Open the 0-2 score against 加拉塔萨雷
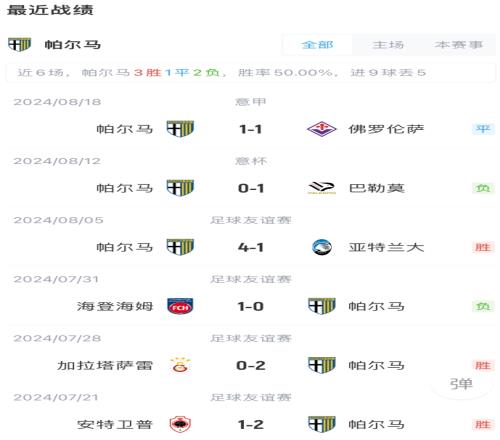 tap(251, 366)
